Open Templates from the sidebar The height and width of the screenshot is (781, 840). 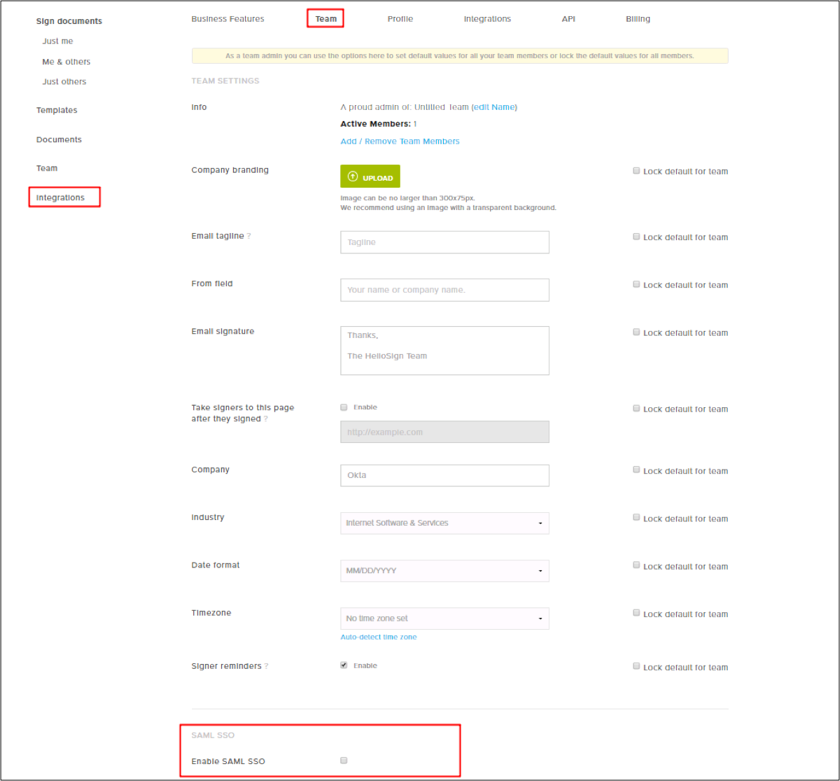[x=57, y=110]
